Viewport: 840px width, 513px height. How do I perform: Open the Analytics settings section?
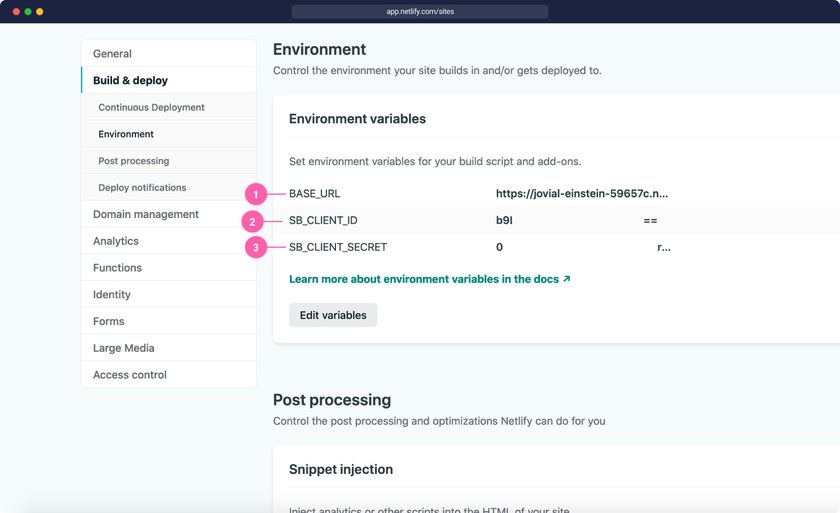click(x=115, y=241)
